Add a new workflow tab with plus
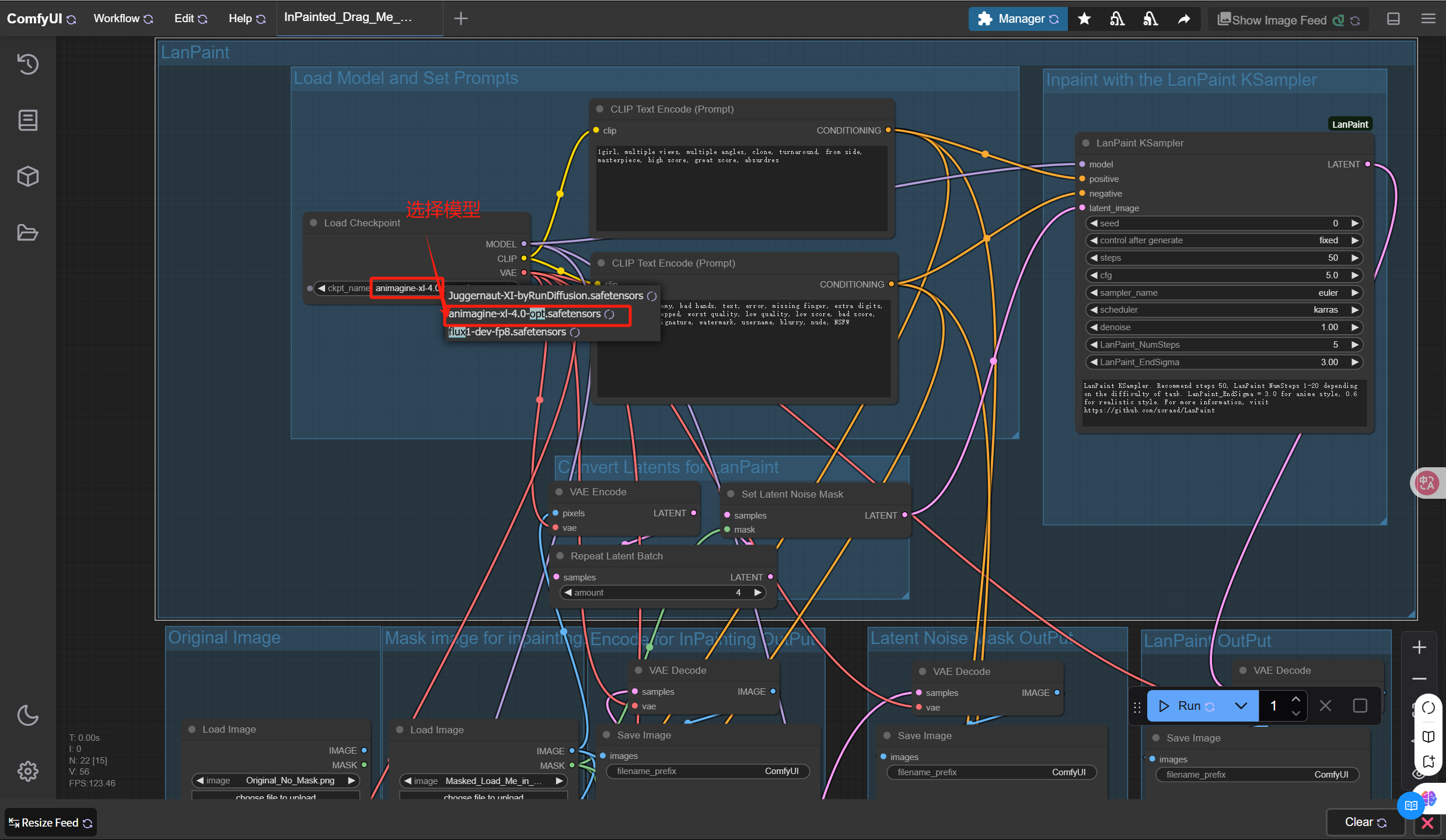This screenshot has height=840, width=1446. pyautogui.click(x=460, y=19)
